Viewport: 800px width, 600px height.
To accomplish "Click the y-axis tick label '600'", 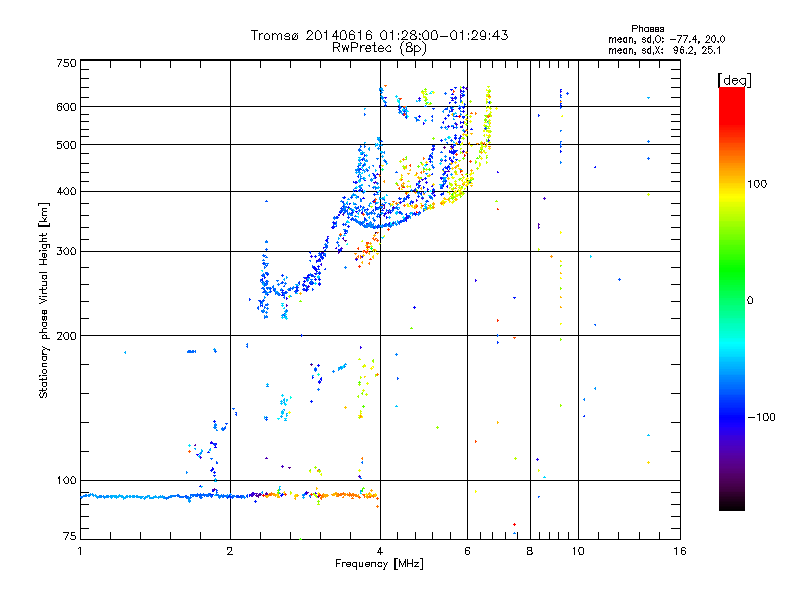I will [66, 107].
